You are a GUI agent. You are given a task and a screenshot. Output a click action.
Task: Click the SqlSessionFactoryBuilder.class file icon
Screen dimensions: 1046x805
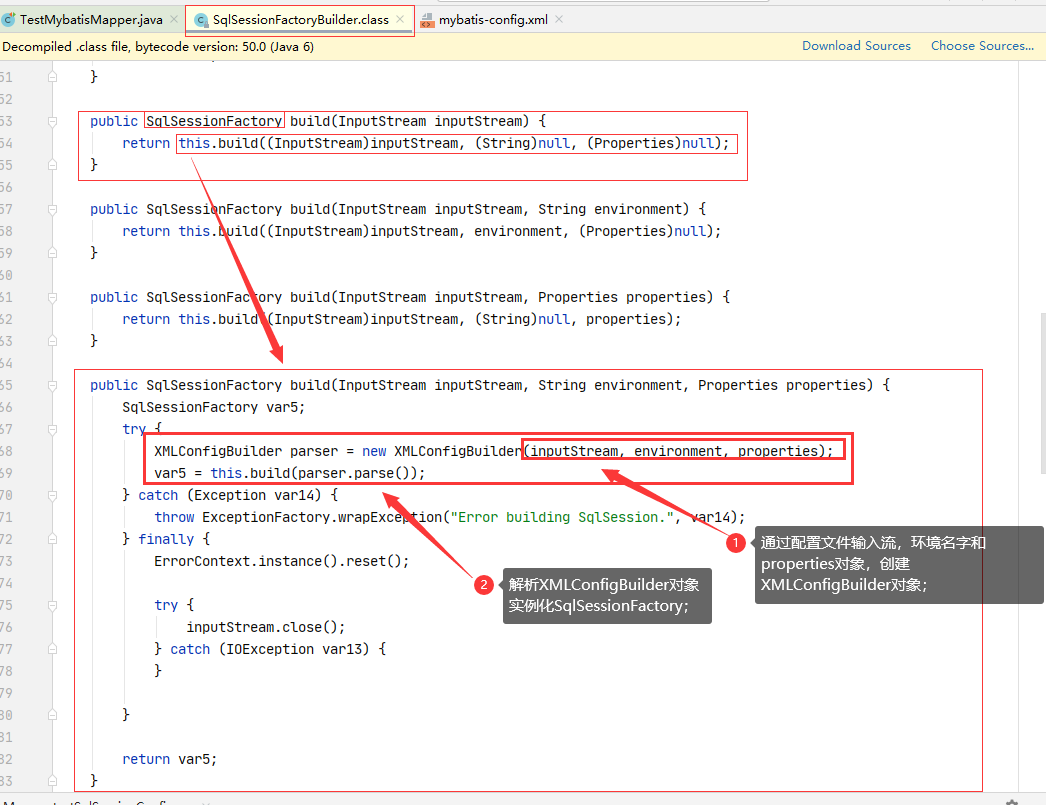click(200, 20)
